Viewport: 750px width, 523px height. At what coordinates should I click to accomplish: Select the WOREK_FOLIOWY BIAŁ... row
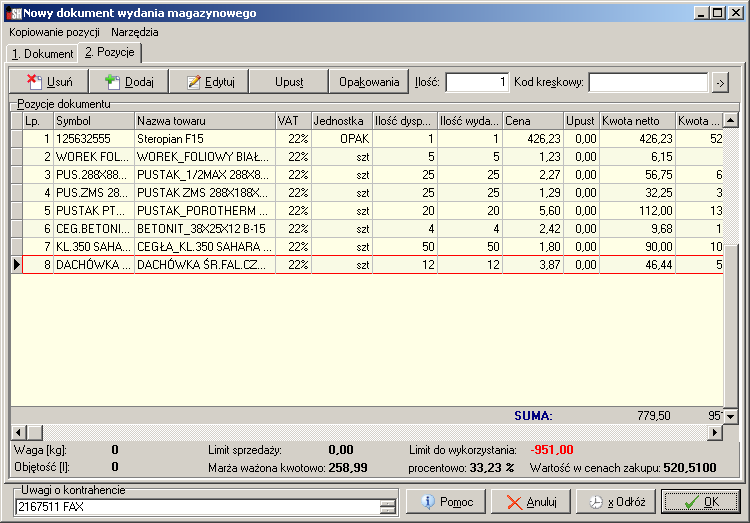click(x=367, y=157)
